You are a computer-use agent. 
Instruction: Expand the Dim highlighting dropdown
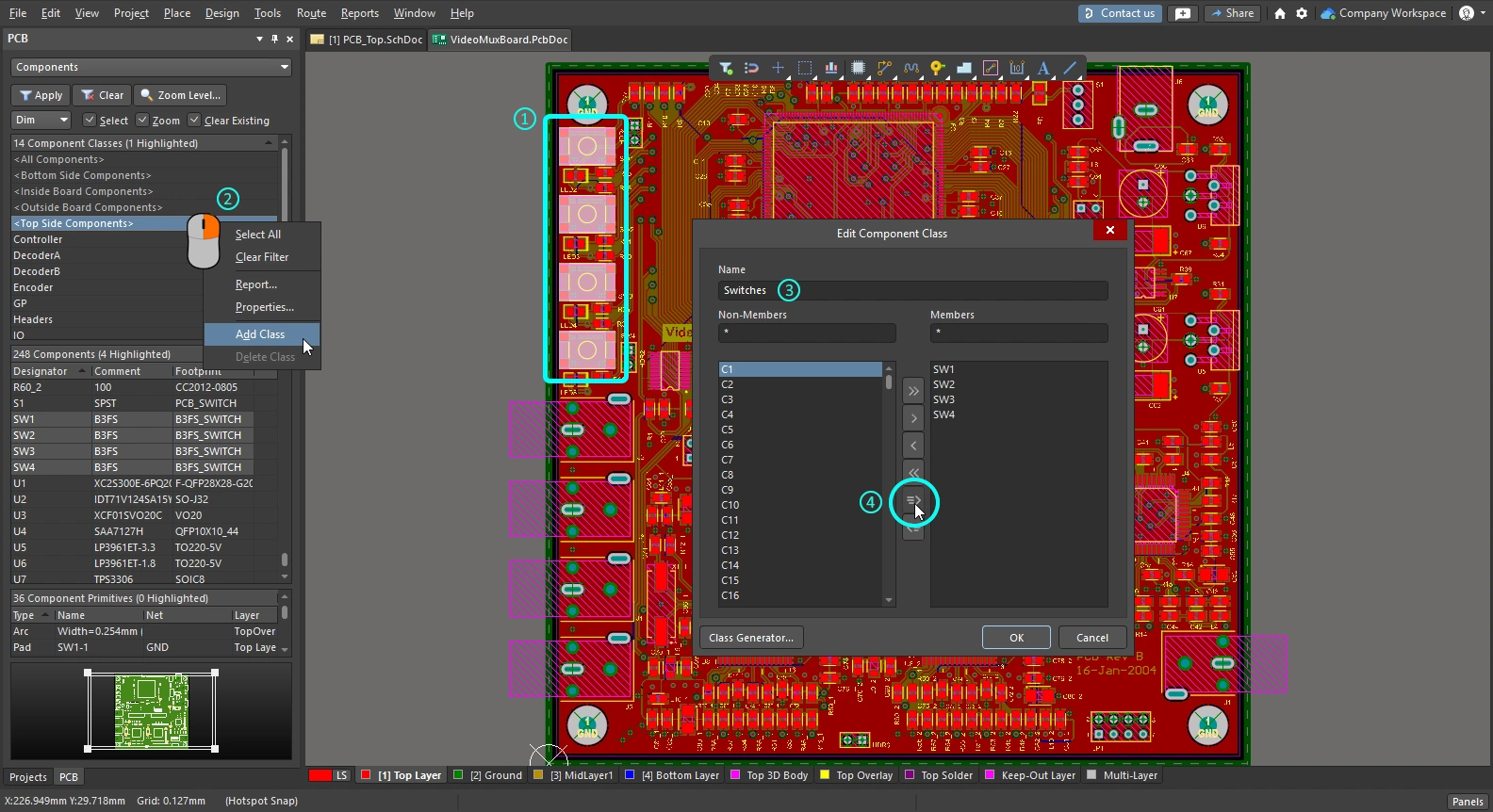tap(41, 121)
